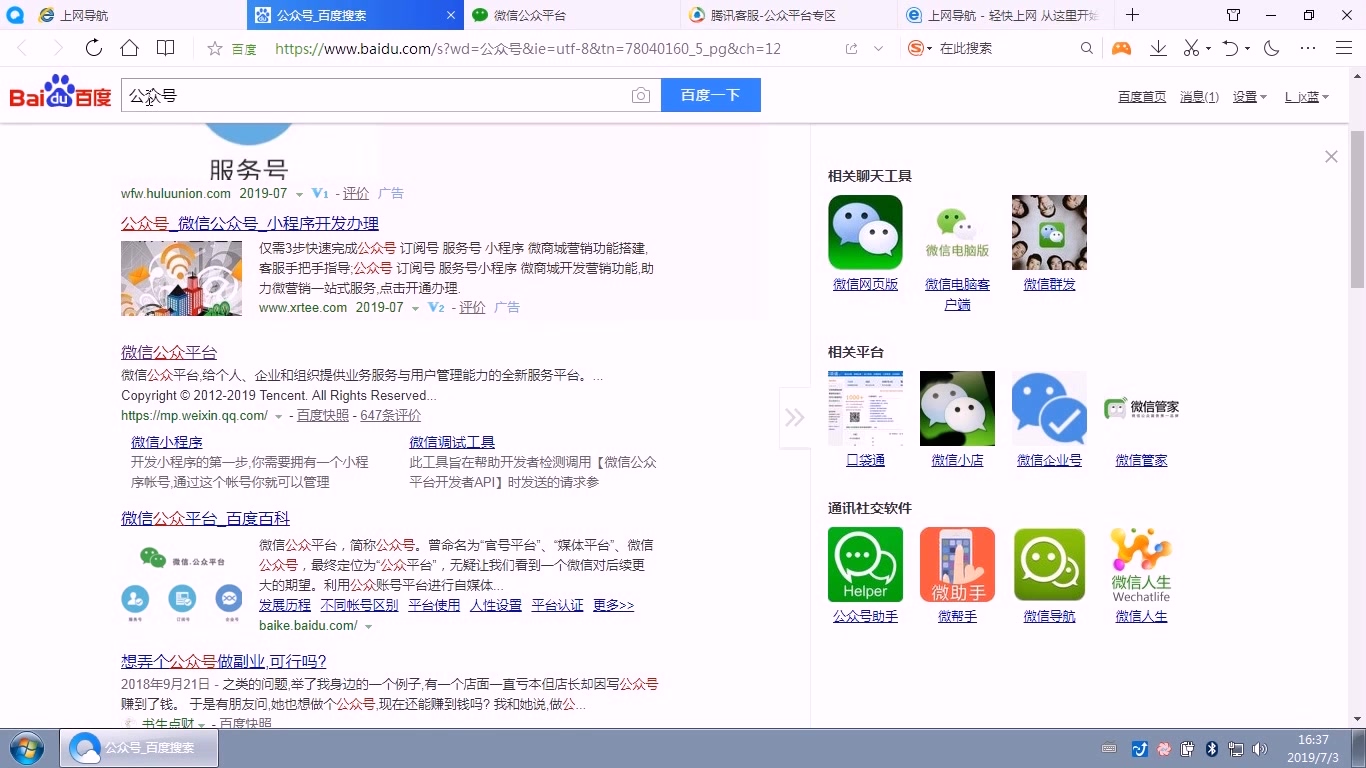Open the 设置 dropdown on Baidu header

[1249, 97]
